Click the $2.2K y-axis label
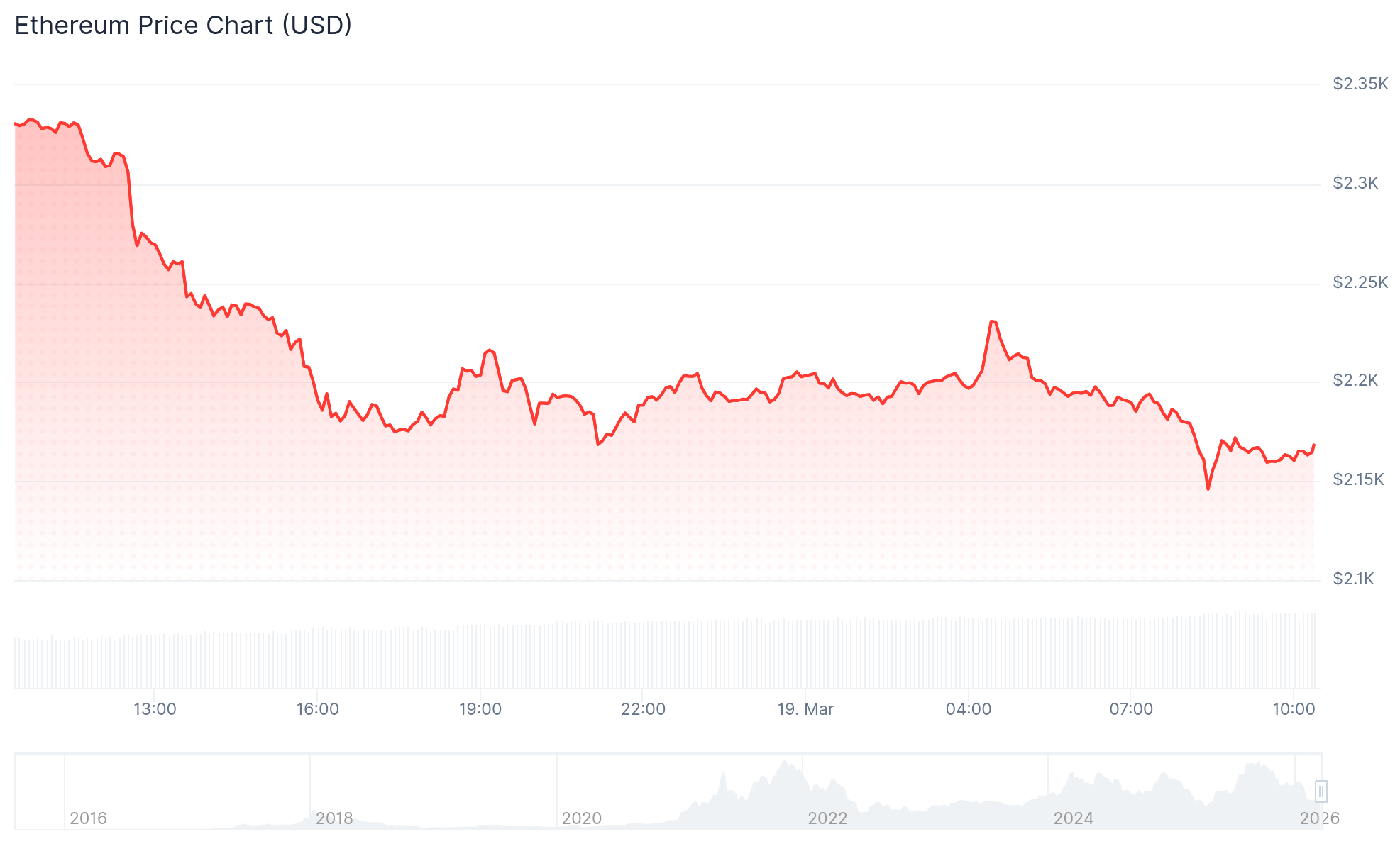The image size is (1400, 851). tap(1355, 381)
